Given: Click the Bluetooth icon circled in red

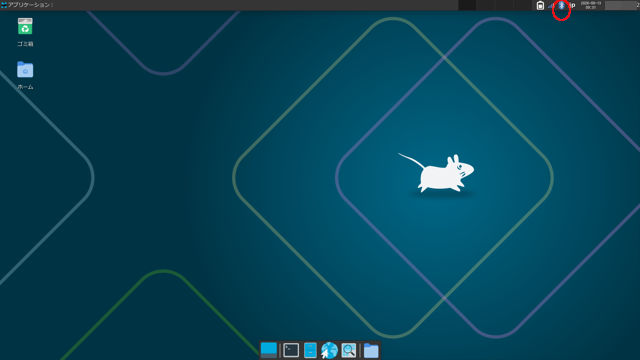Looking at the screenshot, I should 561,5.
